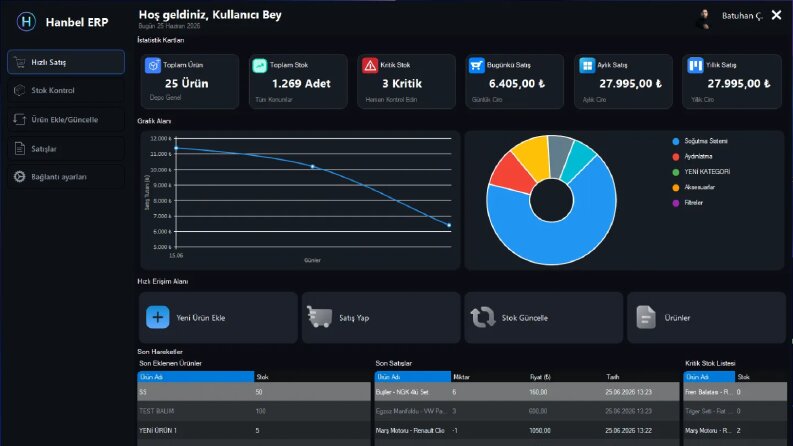
Task: Go to Ürün Ekle/Güncelle page
Action: coord(66,120)
